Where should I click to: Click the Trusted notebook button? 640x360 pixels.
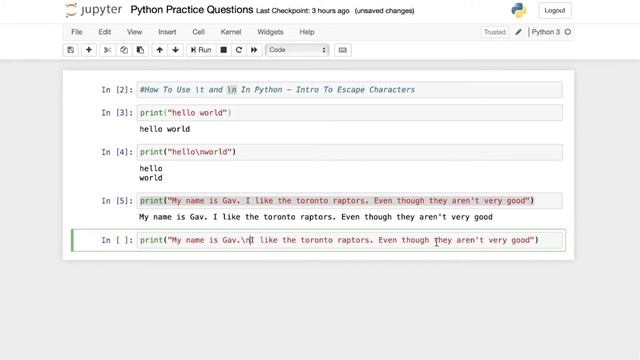[x=495, y=32]
